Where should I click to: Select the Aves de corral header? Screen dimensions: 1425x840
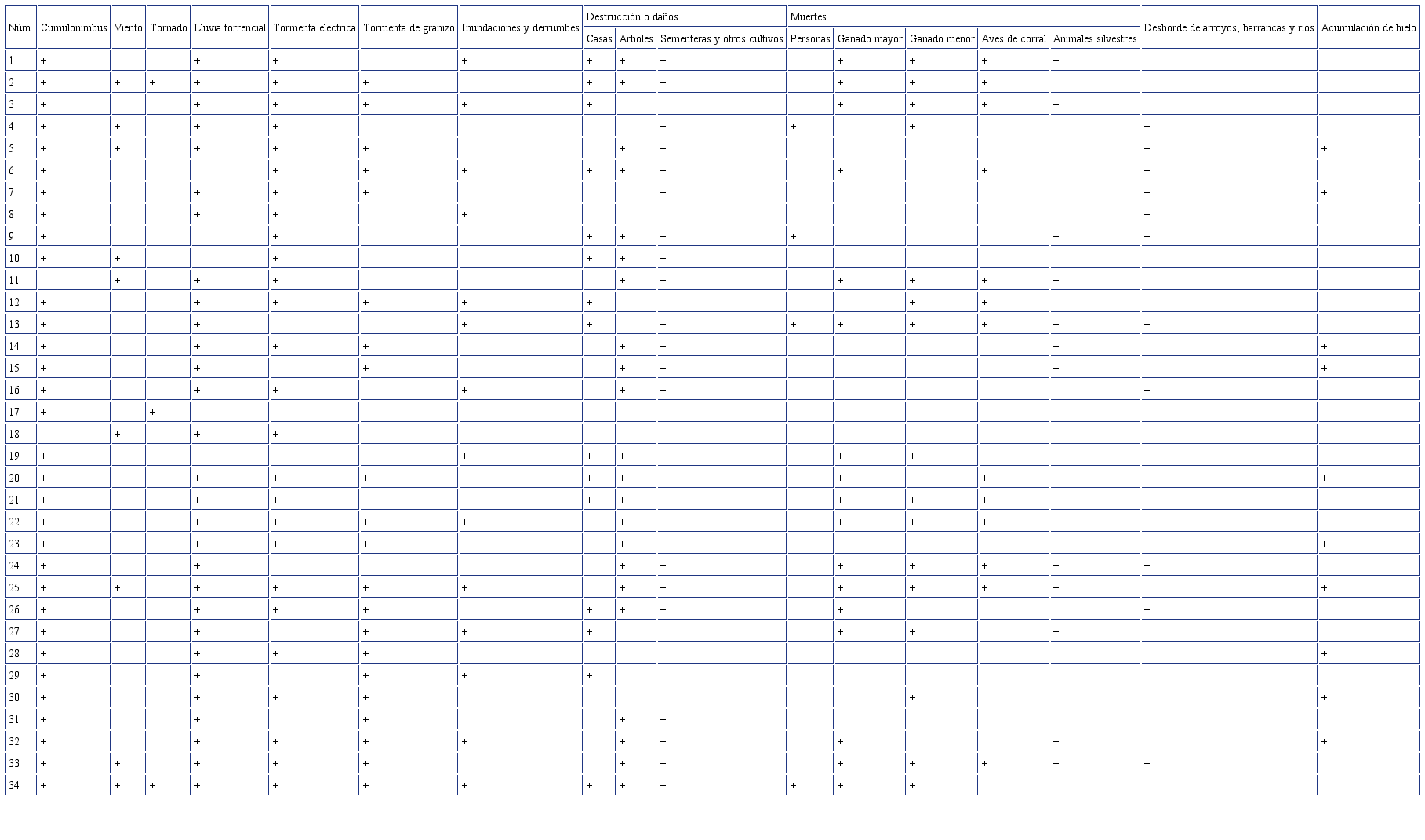pos(1013,38)
